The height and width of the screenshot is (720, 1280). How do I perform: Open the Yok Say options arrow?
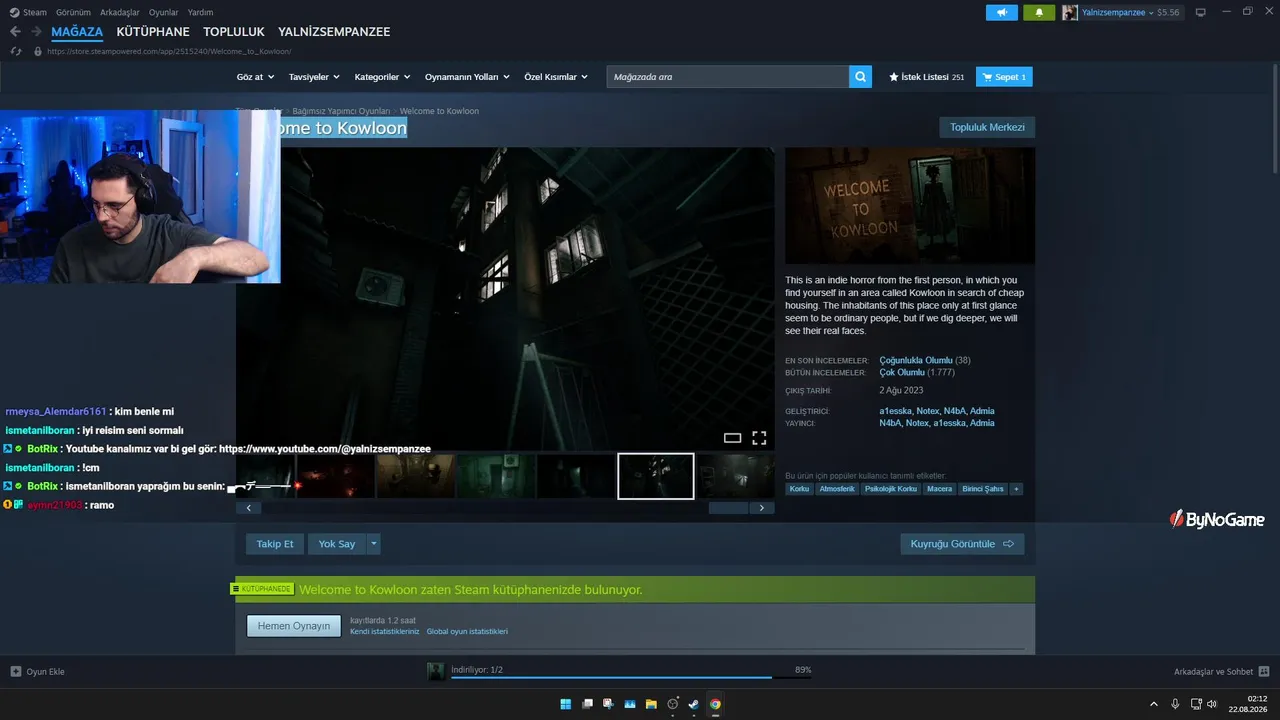pos(374,544)
